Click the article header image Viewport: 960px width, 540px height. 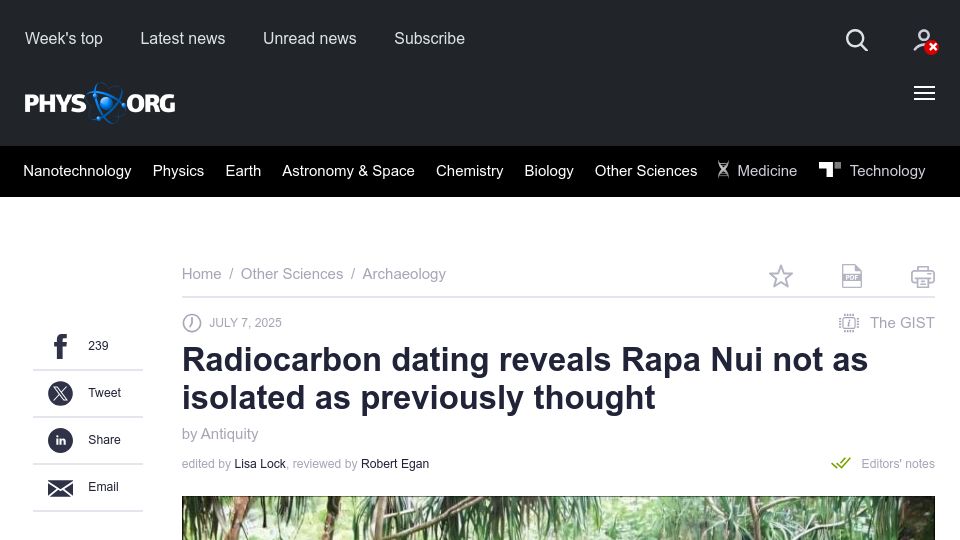pos(558,518)
